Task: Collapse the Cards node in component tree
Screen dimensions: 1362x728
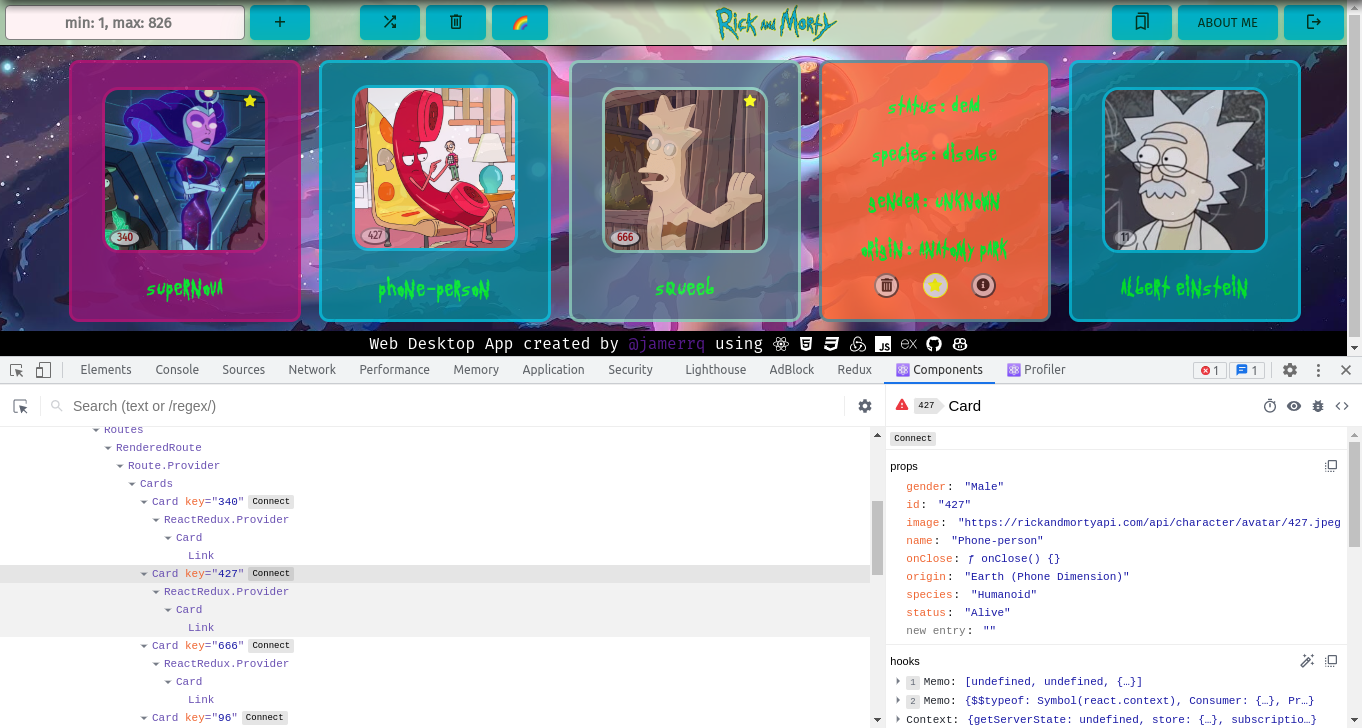Action: 132,484
